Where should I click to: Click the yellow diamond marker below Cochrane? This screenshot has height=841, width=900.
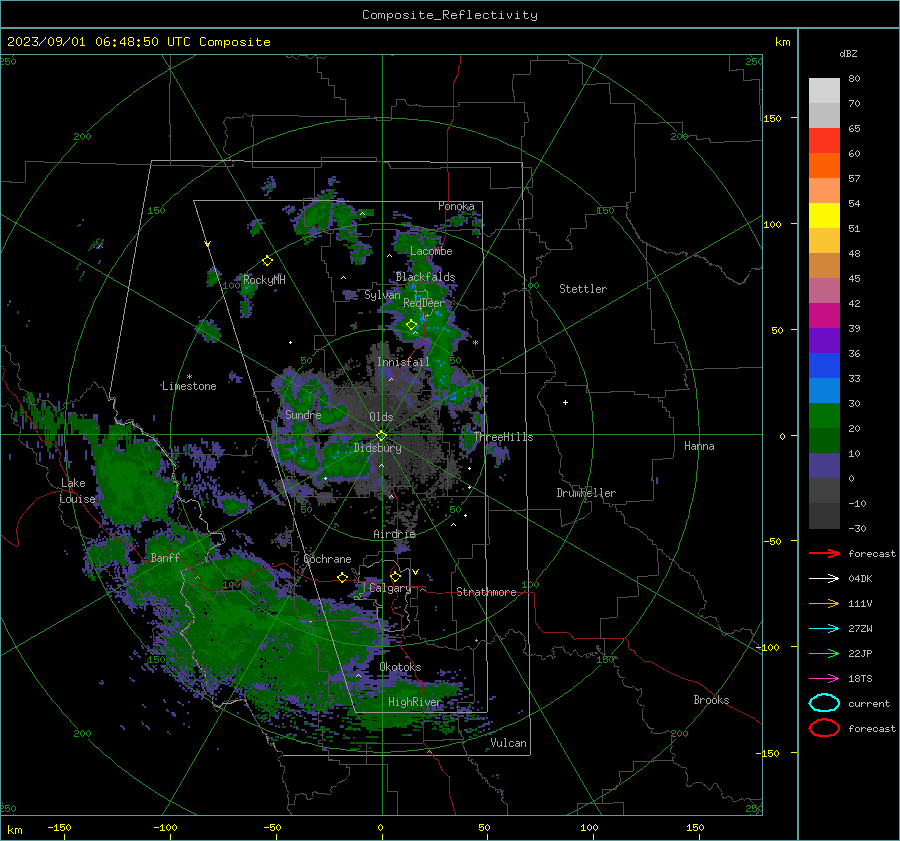342,577
